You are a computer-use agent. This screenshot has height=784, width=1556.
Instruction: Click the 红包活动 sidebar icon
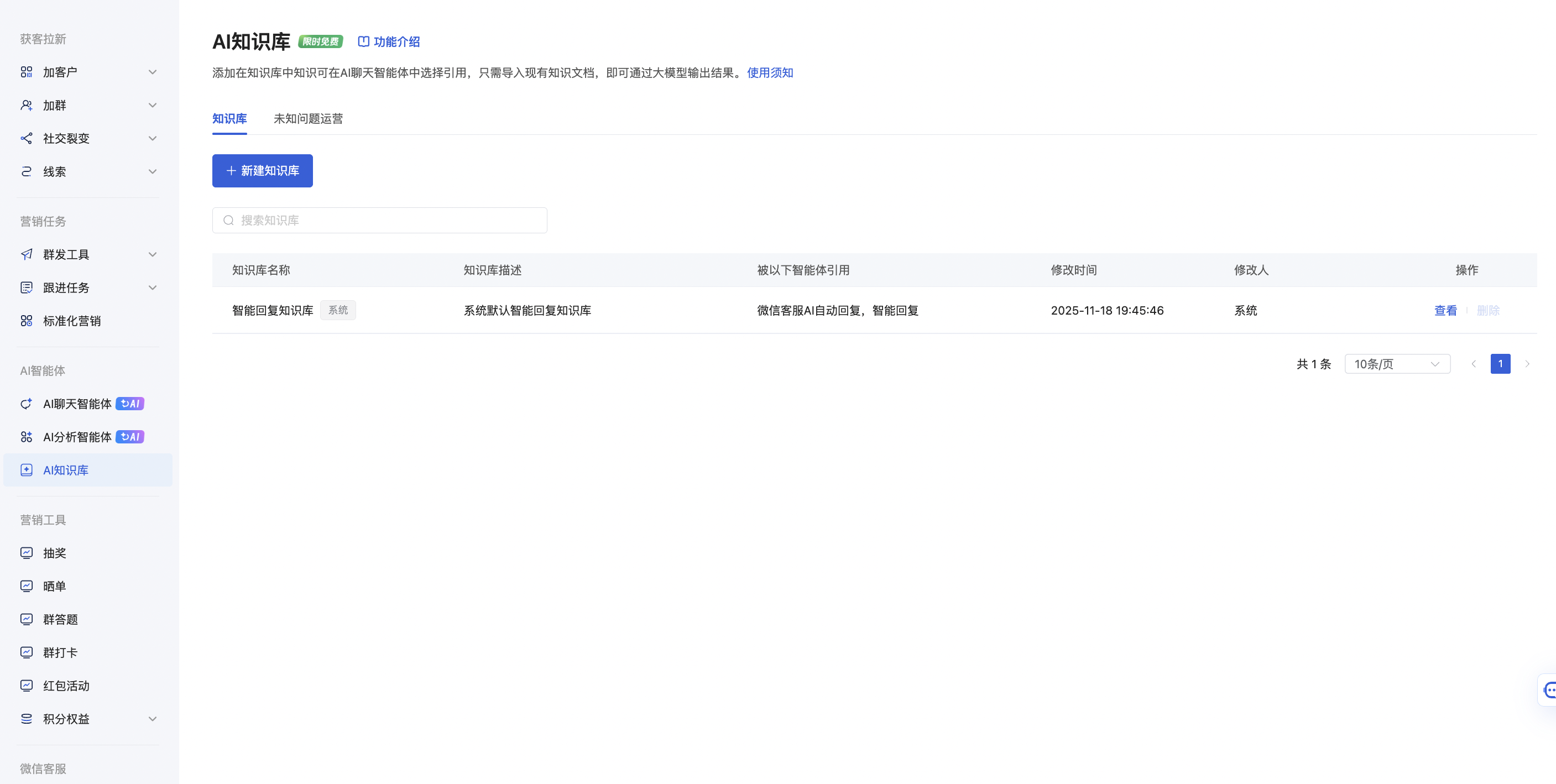pyautogui.click(x=26, y=686)
